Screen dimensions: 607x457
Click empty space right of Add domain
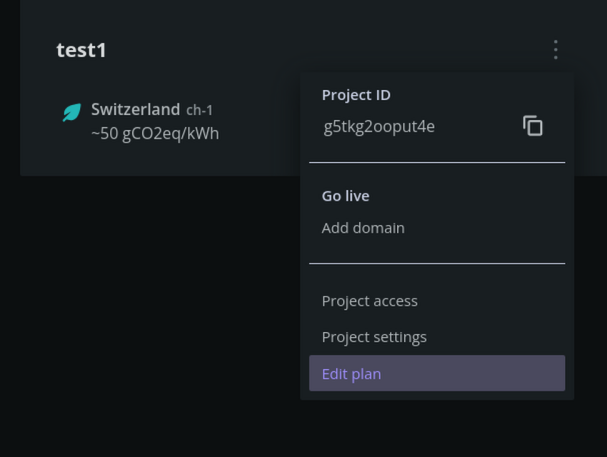point(484,228)
